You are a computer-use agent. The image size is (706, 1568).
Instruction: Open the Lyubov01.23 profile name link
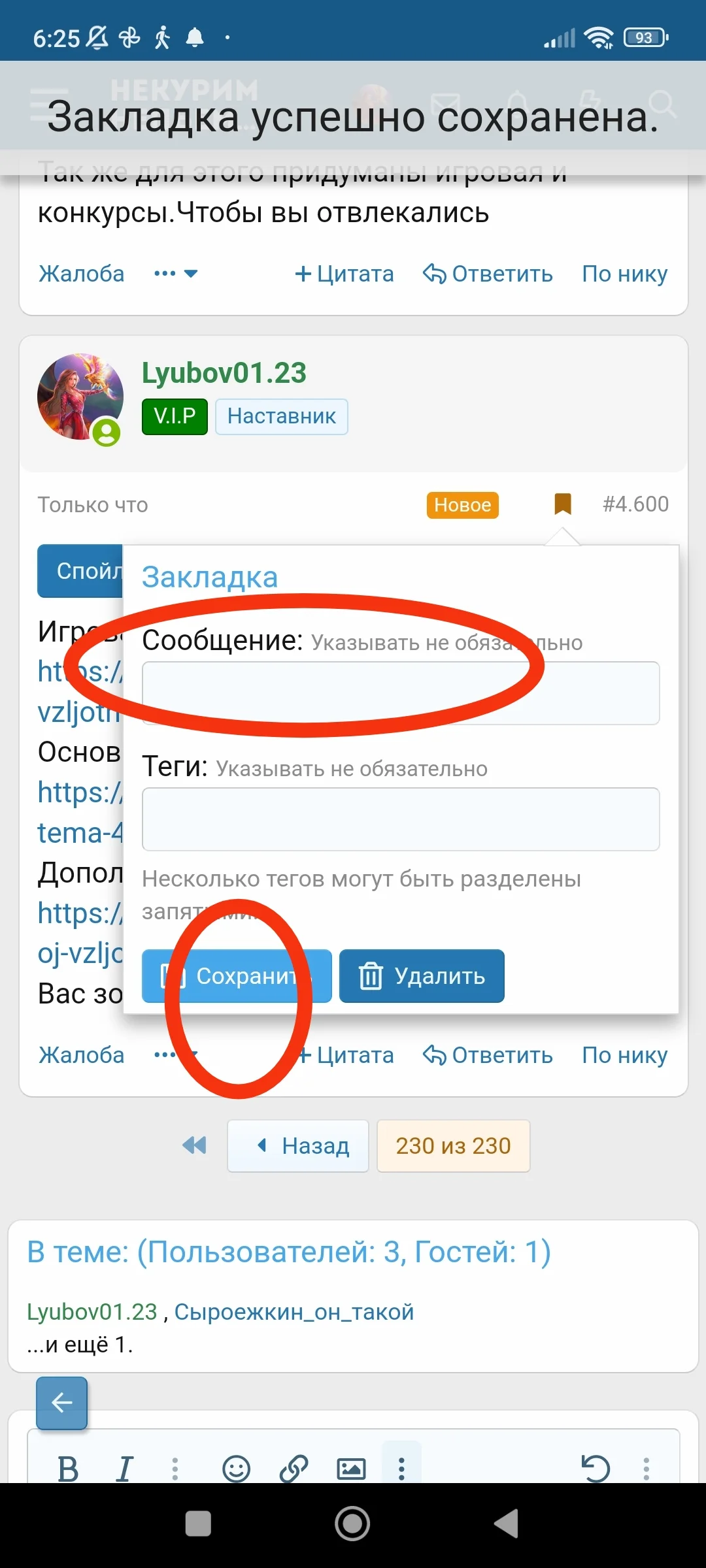pos(224,373)
